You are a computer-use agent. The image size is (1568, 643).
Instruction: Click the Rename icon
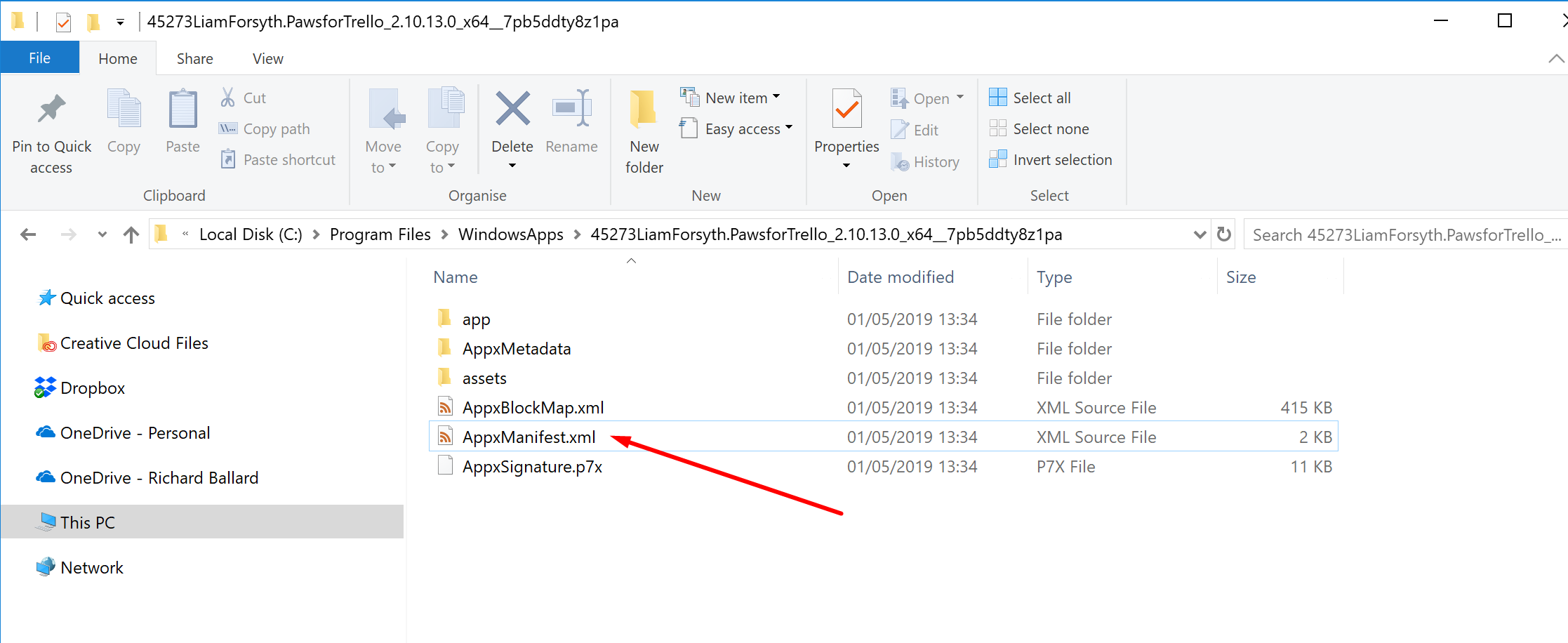pos(572,108)
